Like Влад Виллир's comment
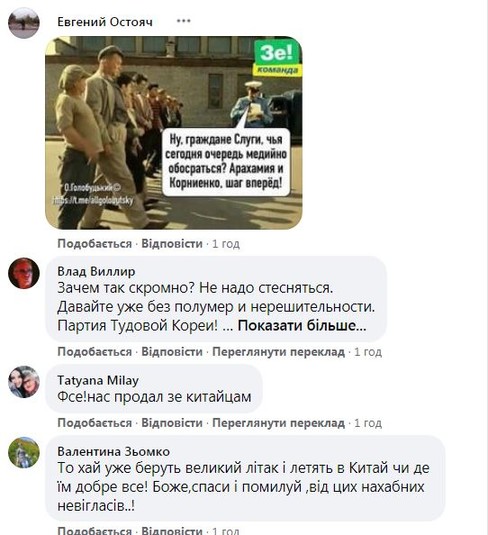Viewport: 488px width, 535px height. [95, 352]
